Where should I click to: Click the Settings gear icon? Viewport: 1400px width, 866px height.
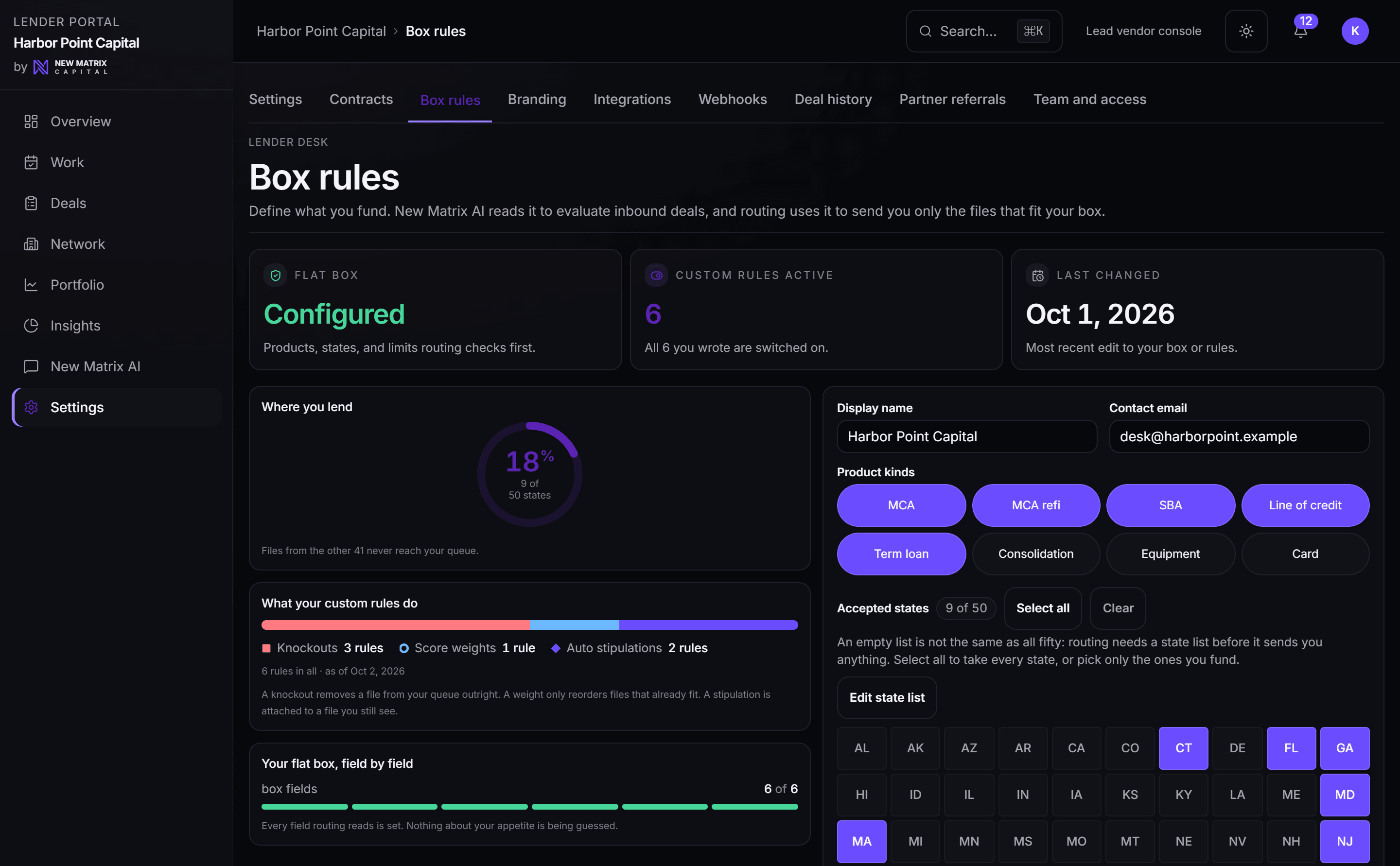pos(31,407)
